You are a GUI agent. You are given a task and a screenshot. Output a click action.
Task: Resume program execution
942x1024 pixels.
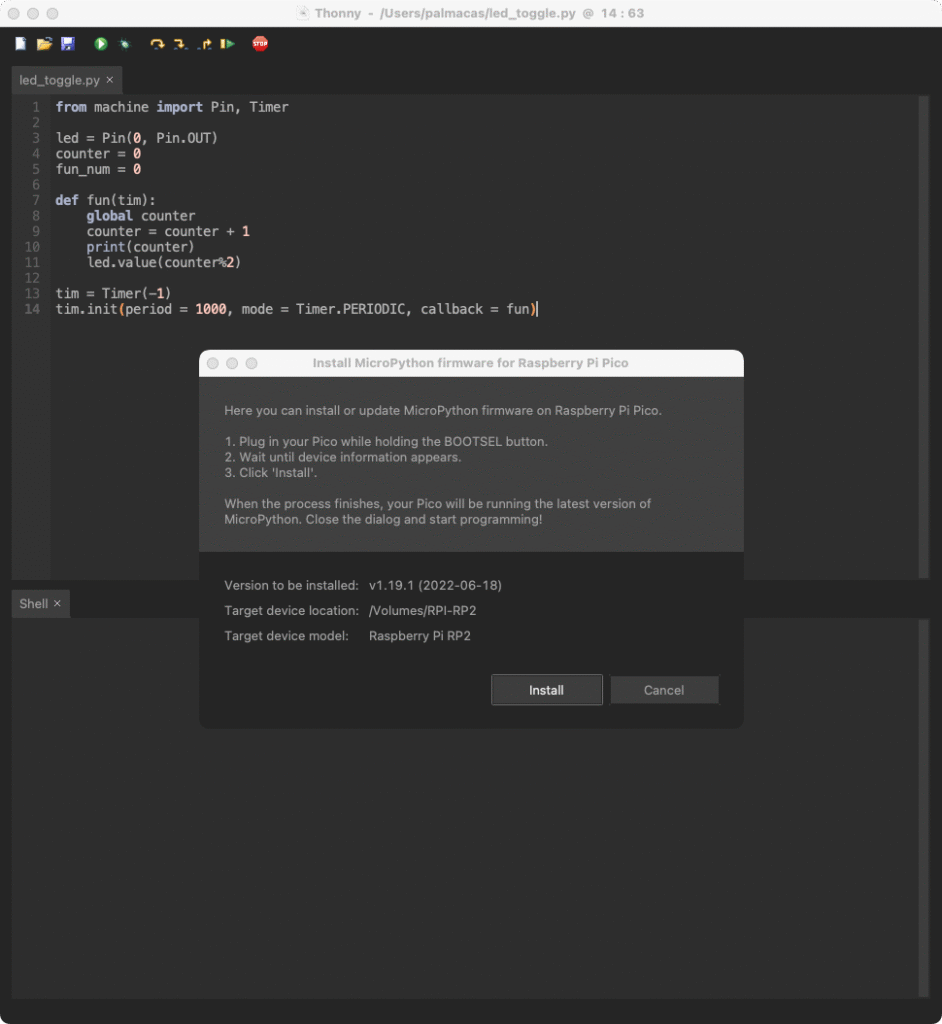tap(228, 43)
